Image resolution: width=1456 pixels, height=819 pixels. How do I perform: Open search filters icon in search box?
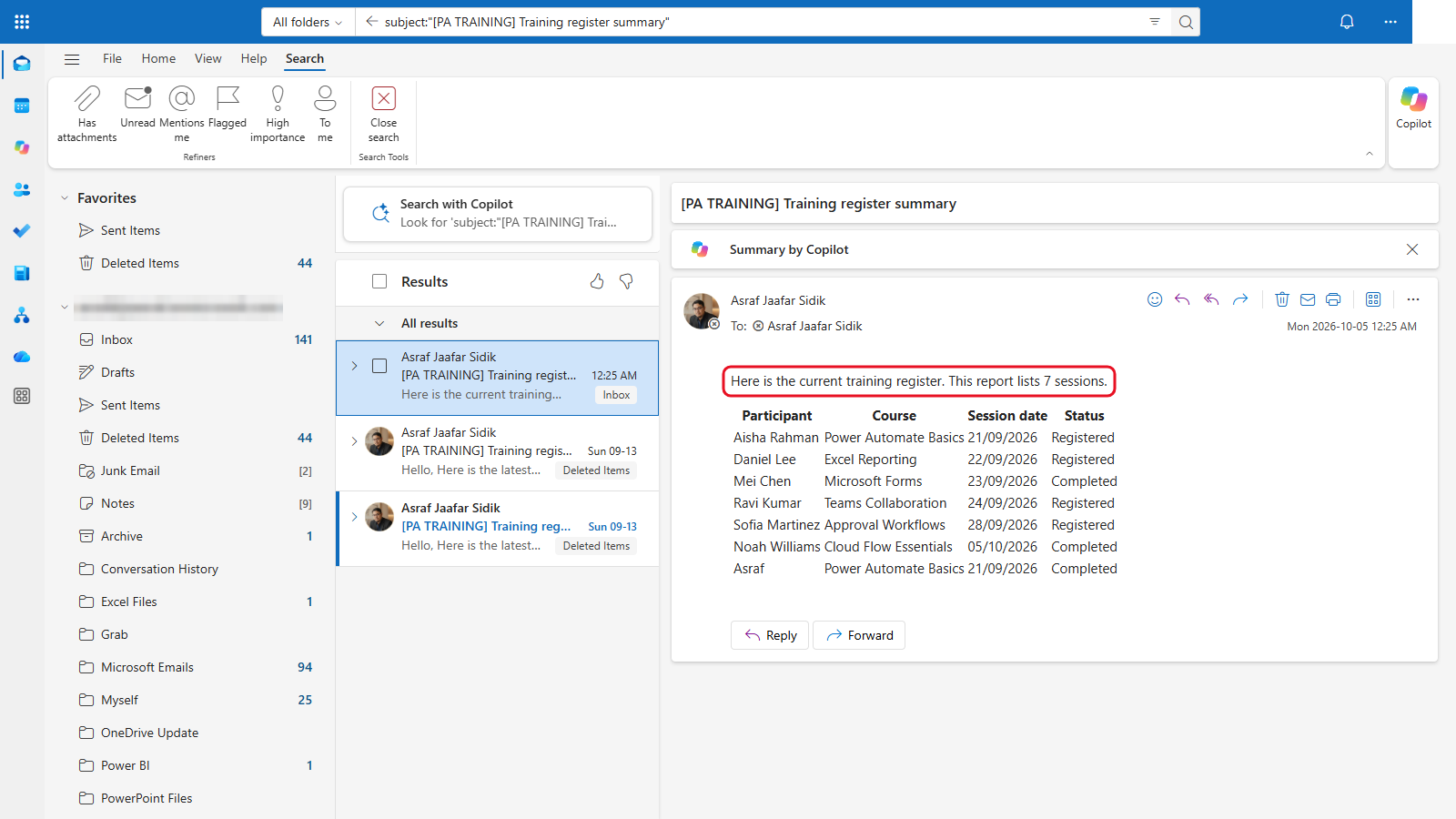(1155, 22)
